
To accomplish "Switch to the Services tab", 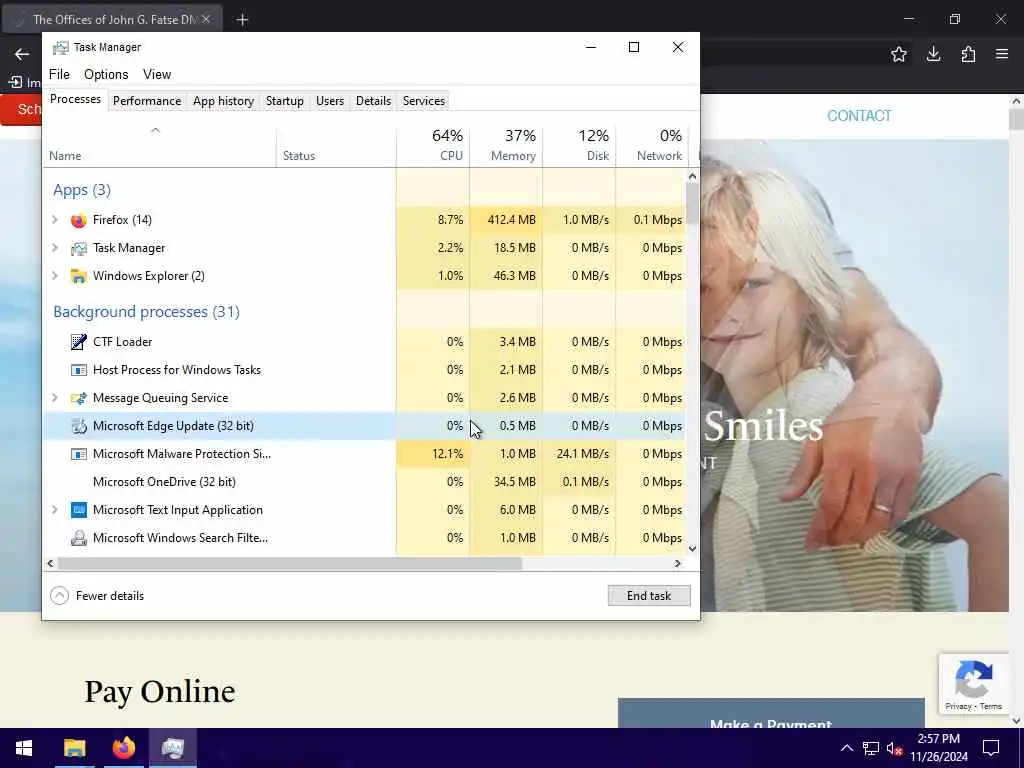I will pyautogui.click(x=424, y=101).
